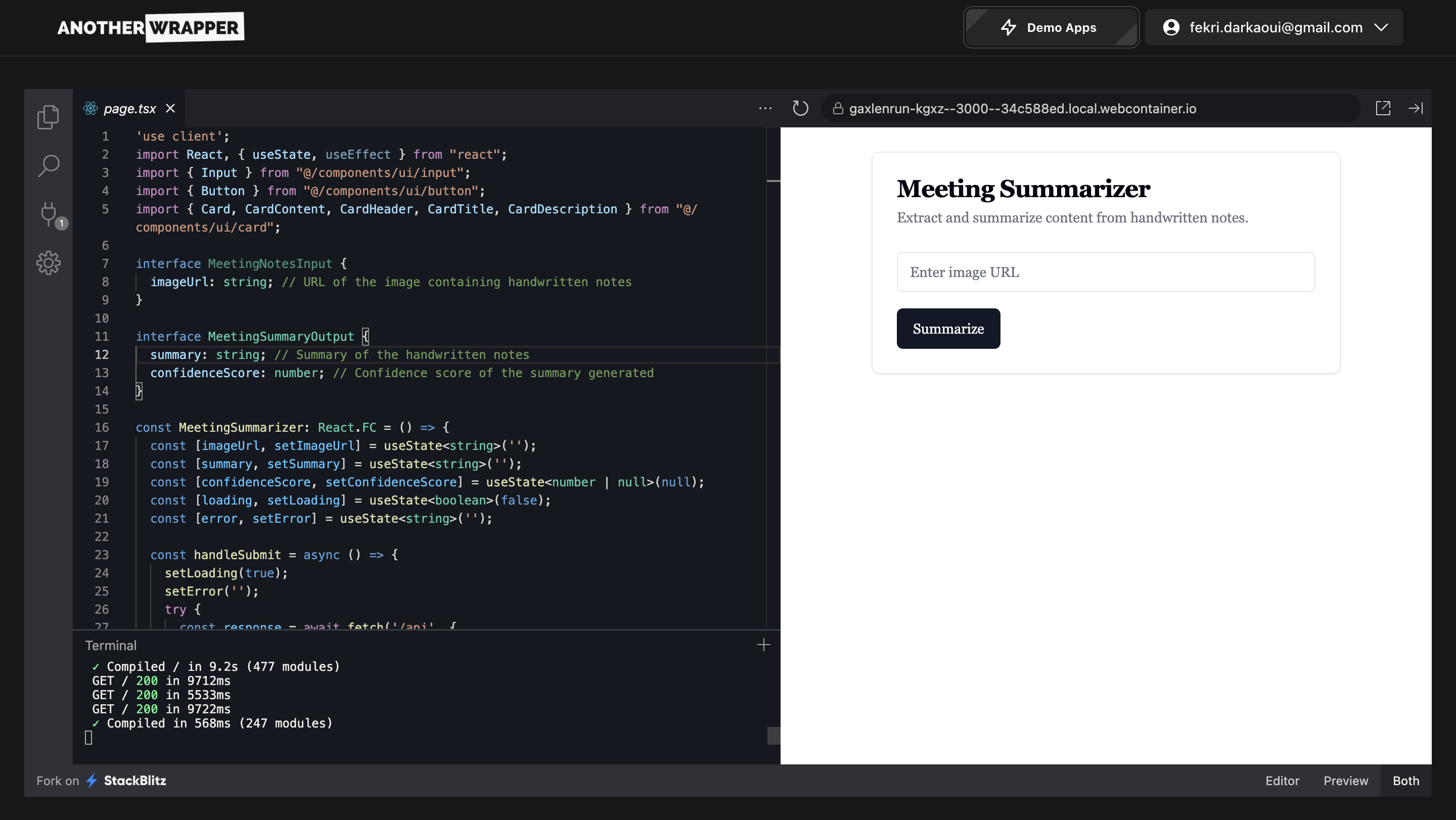Open editor more actions ellipsis menu

click(765, 109)
